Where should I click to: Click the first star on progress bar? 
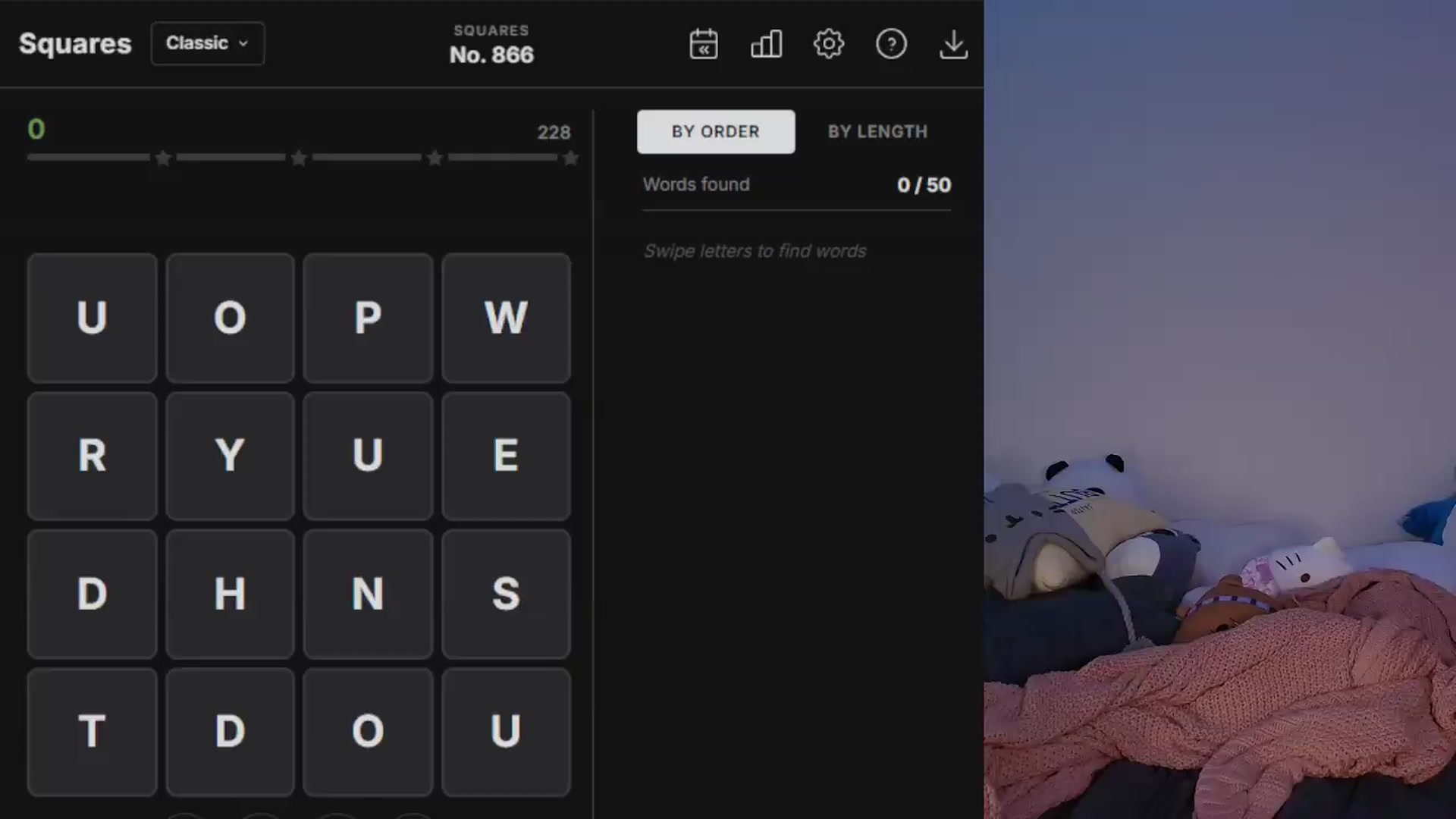[x=163, y=158]
